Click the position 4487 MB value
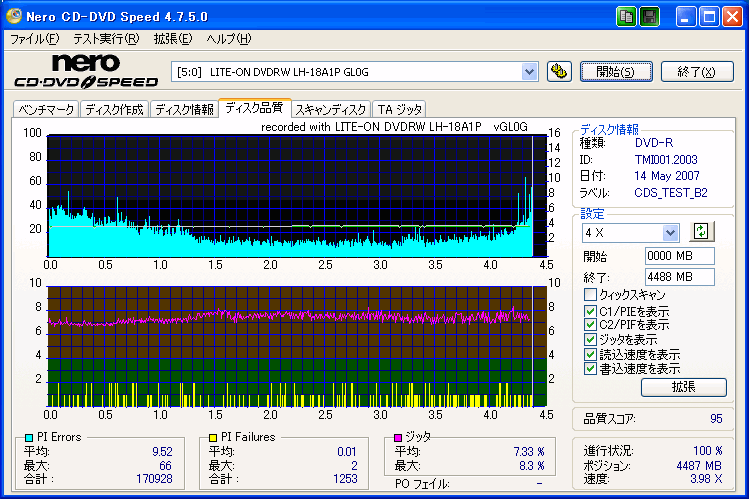The image size is (749, 499). [x=699, y=466]
